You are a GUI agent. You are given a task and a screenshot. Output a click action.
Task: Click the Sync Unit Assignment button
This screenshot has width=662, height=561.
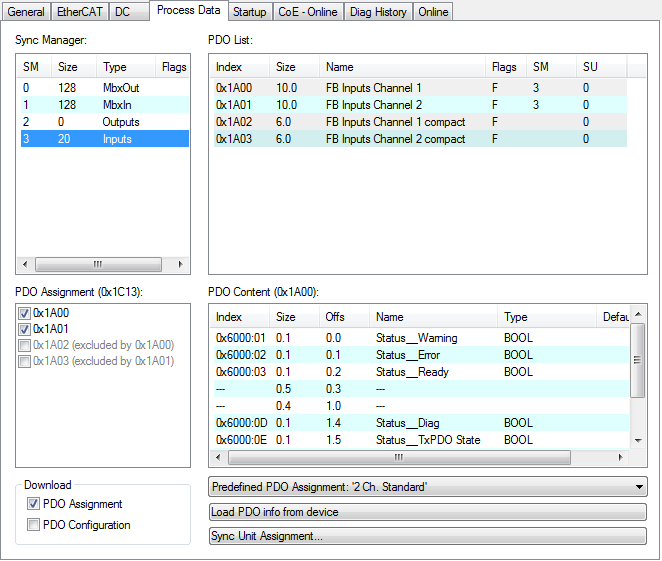click(x=428, y=536)
